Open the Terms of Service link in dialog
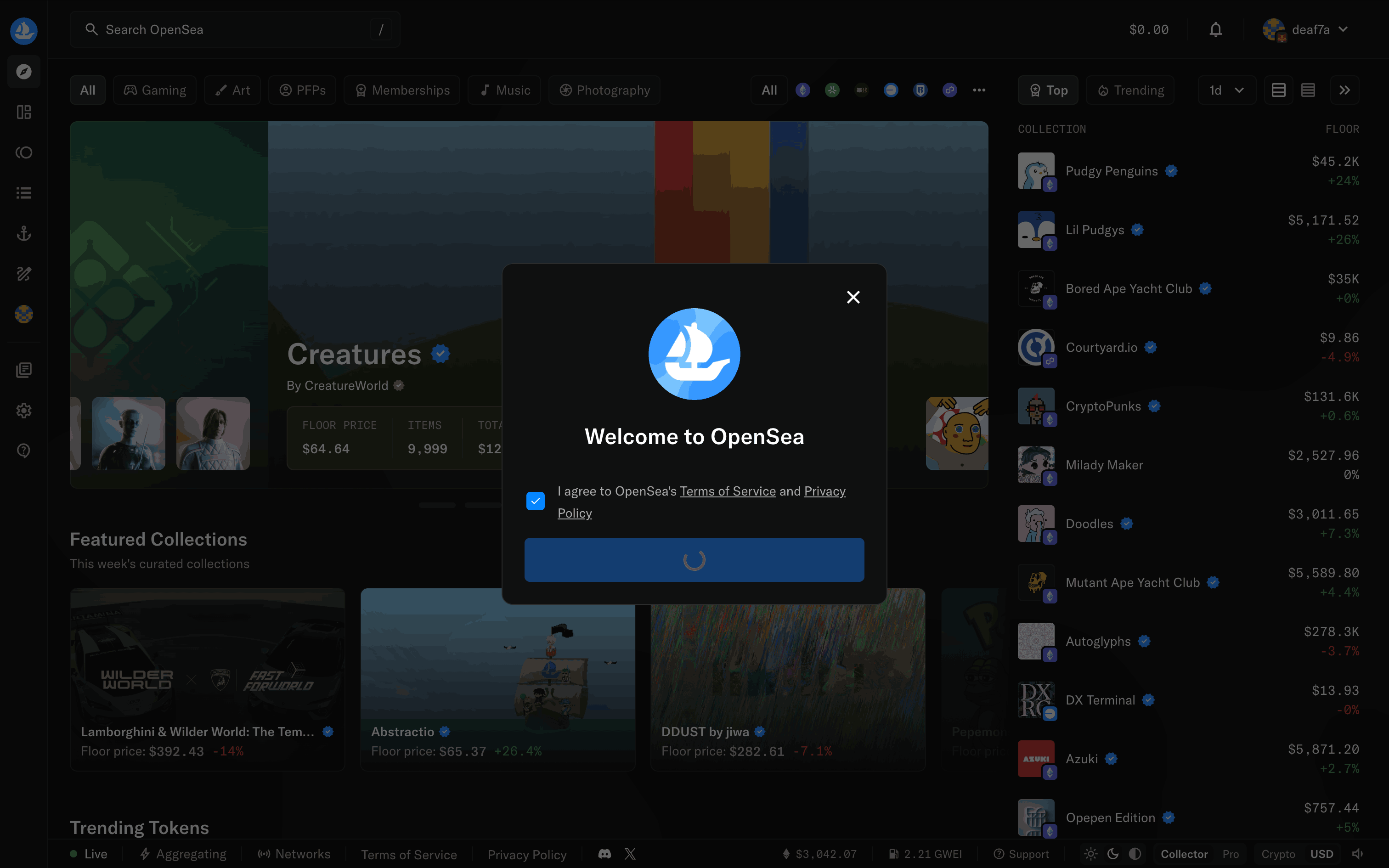This screenshot has height=868, width=1389. coord(727,491)
